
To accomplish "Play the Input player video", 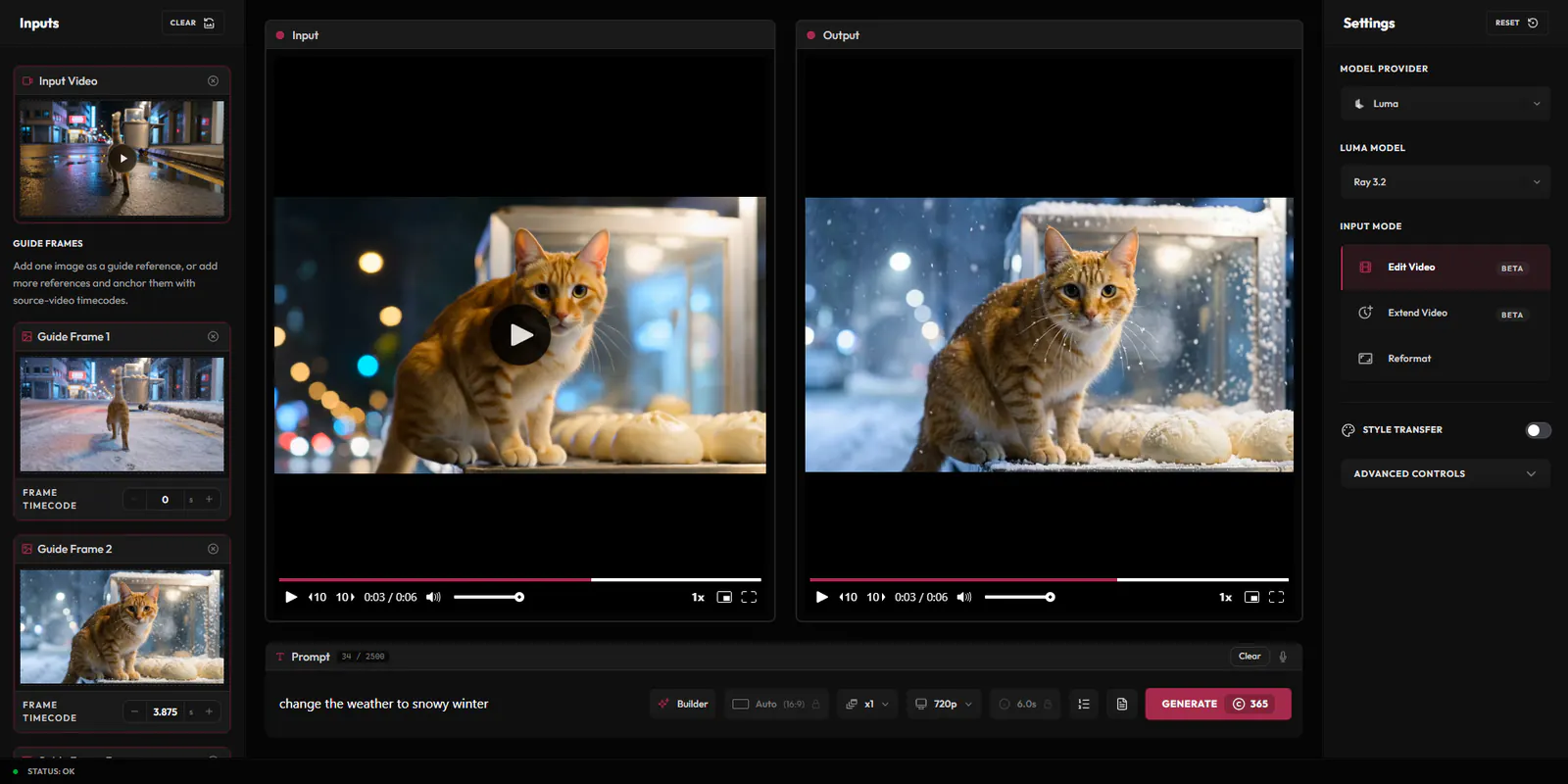I will click(520, 335).
